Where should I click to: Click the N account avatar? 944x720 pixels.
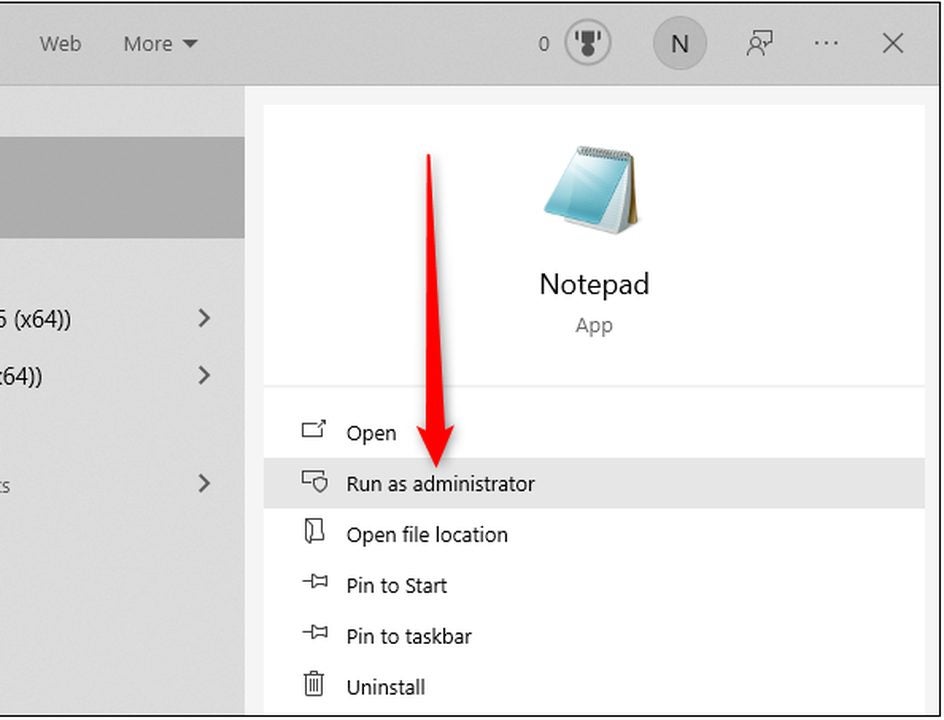[x=680, y=43]
